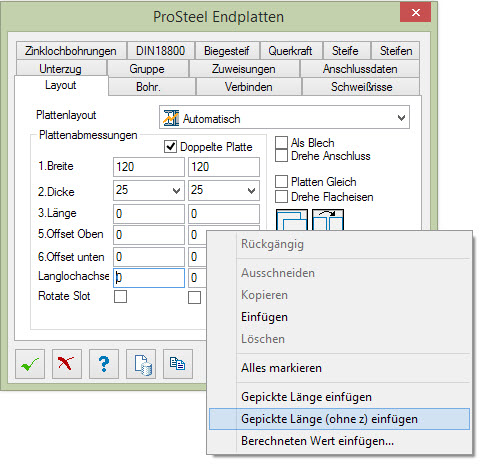Enable Als Blech option

click(x=281, y=142)
